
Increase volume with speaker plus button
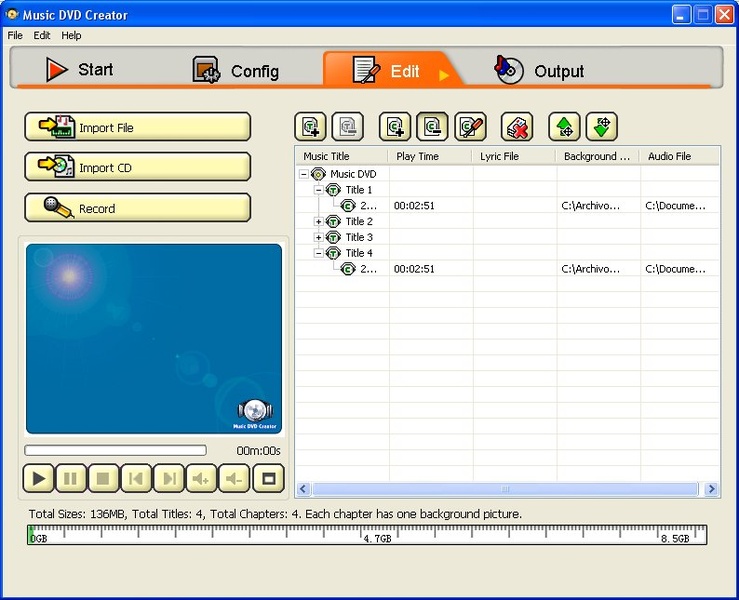[201, 478]
